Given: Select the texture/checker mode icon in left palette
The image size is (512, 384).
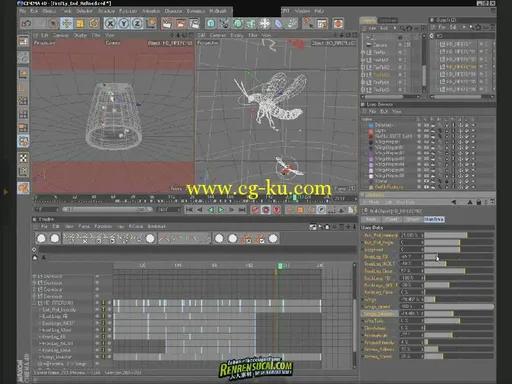Looking at the screenshot, I should [x=23, y=158].
